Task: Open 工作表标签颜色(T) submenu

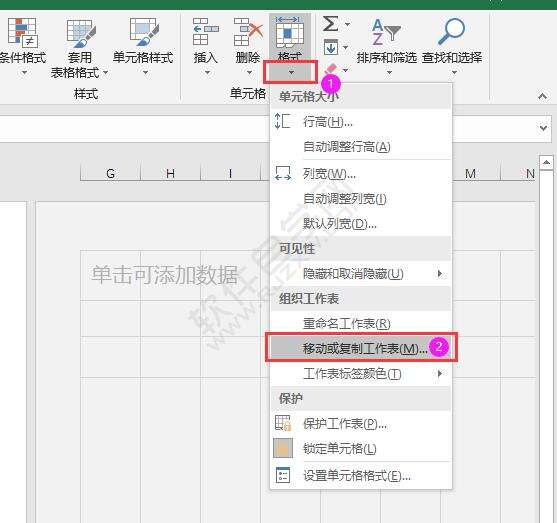Action: coord(361,373)
